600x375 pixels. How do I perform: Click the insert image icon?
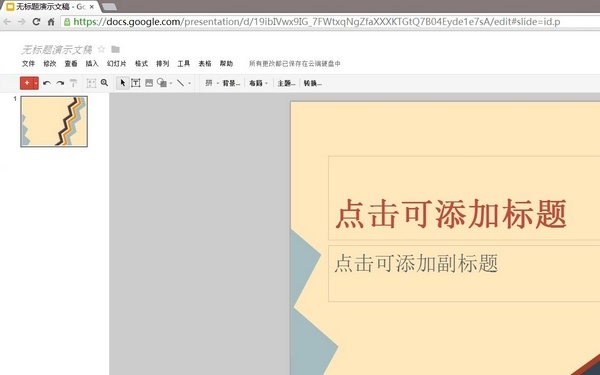pyautogui.click(x=149, y=83)
